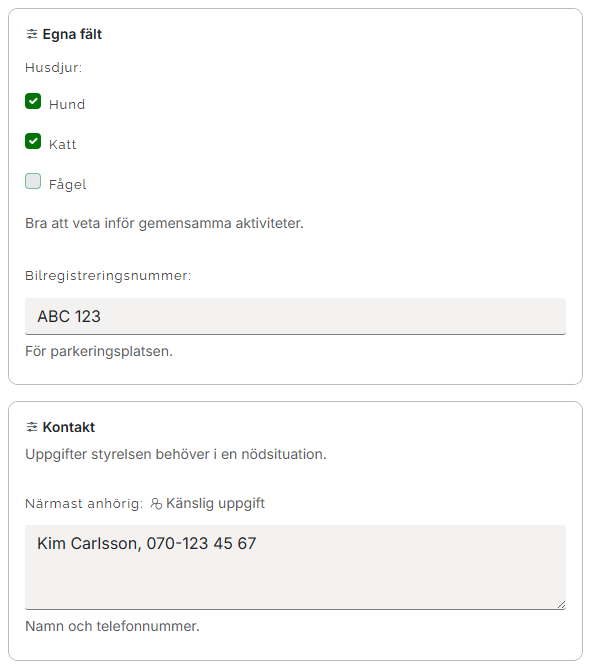Image resolution: width=590 pixels, height=668 pixels.
Task: Grab the text area resize handle corner
Action: click(x=561, y=605)
